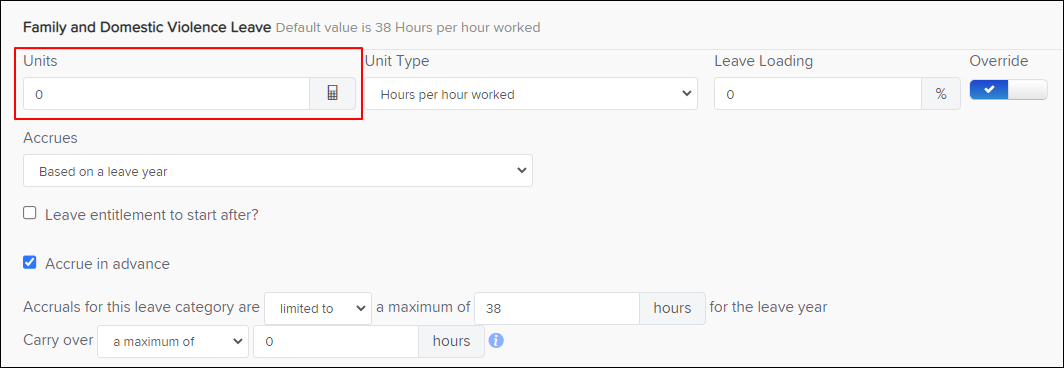
Task: Click the maximum hours field showing 38
Action: click(x=557, y=308)
